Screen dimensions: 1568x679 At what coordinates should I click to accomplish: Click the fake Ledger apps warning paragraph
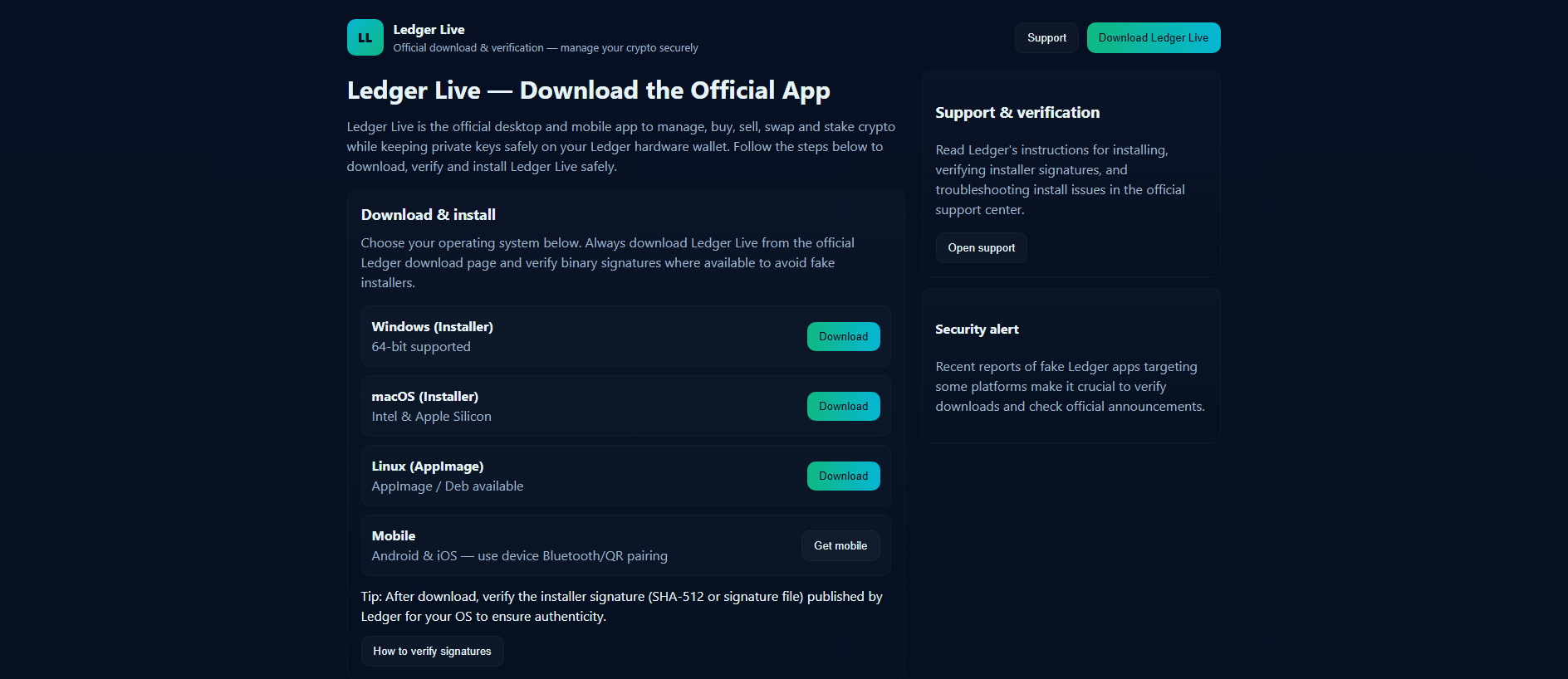coord(1070,387)
